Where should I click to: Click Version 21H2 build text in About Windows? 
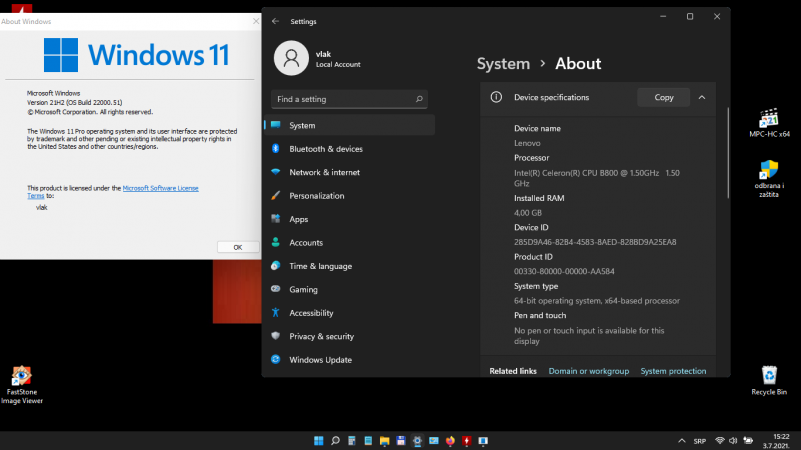[75, 103]
